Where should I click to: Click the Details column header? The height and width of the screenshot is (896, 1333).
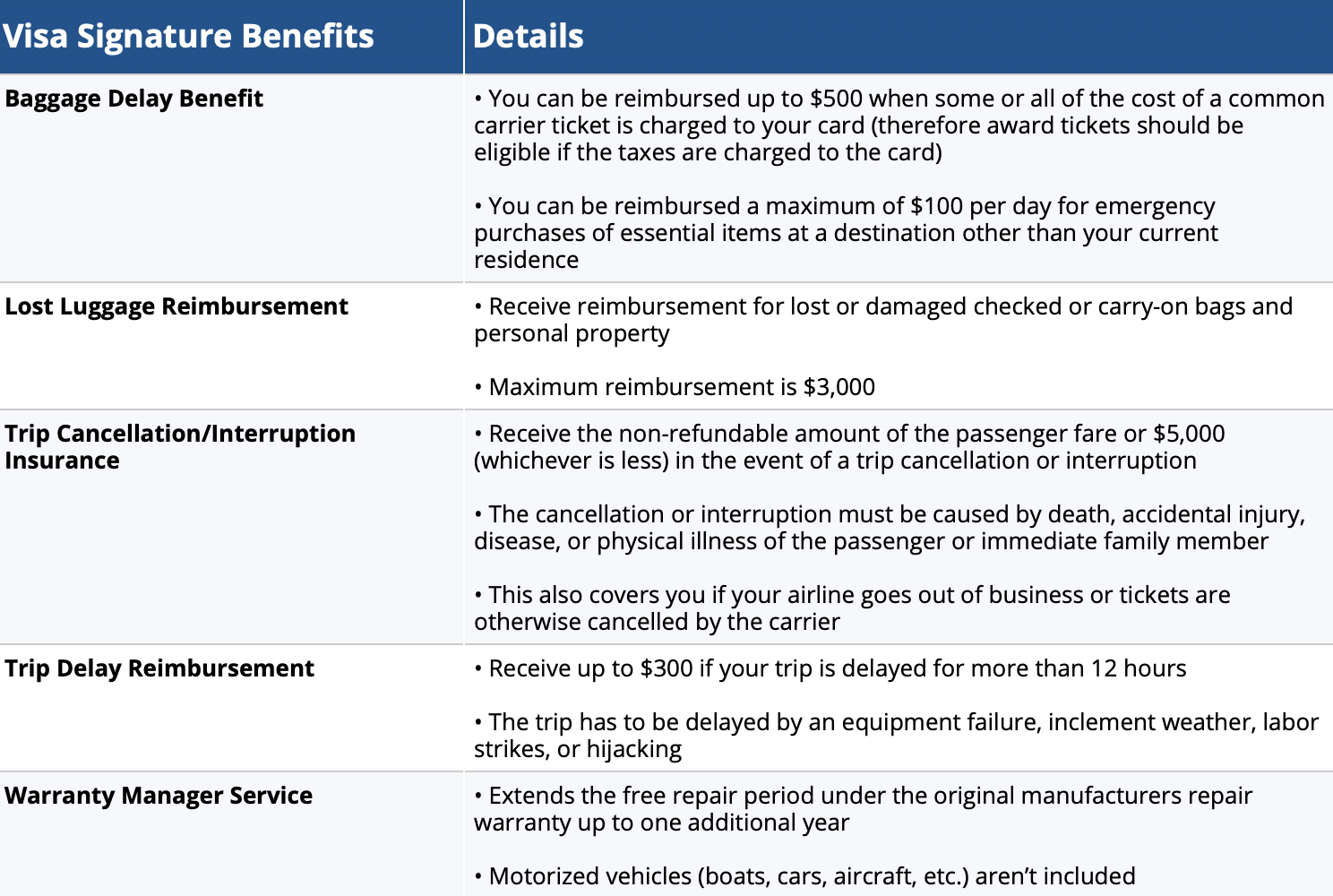pos(529,37)
